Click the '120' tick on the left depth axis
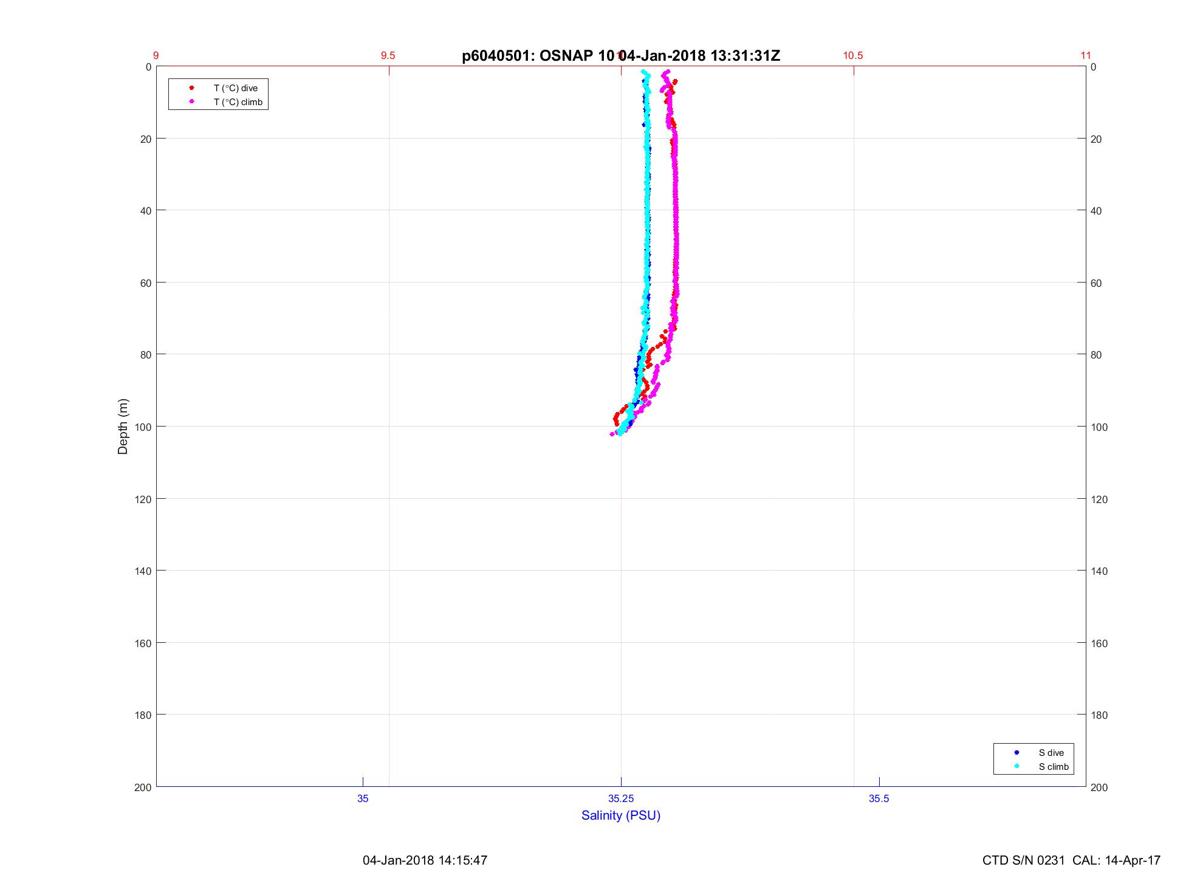This screenshot has height=885, width=1200. click(x=143, y=499)
